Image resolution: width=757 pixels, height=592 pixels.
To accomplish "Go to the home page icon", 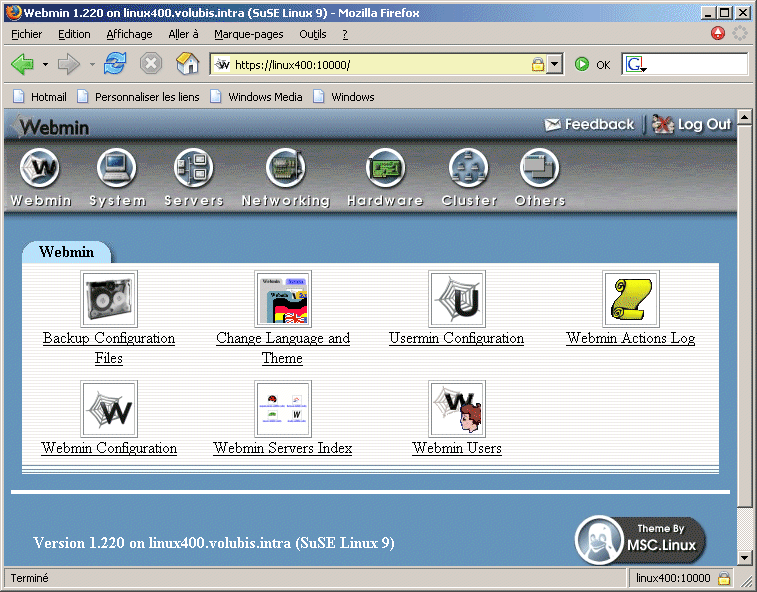I will tap(187, 64).
